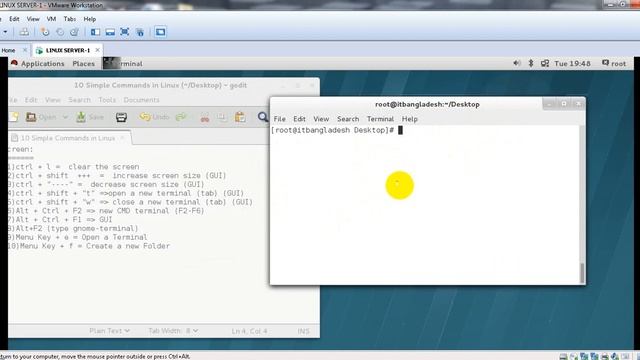Expand gedit recent files dropdown arrow

coord(65,117)
